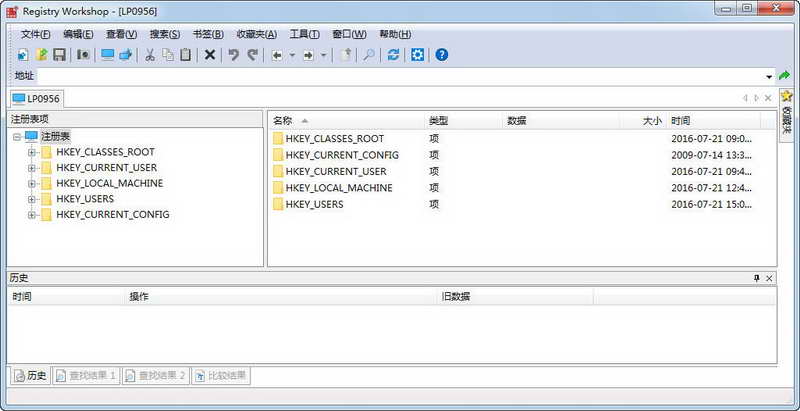Image resolution: width=800 pixels, height=411 pixels.
Task: Open local registry monitor icon
Action: (108, 55)
